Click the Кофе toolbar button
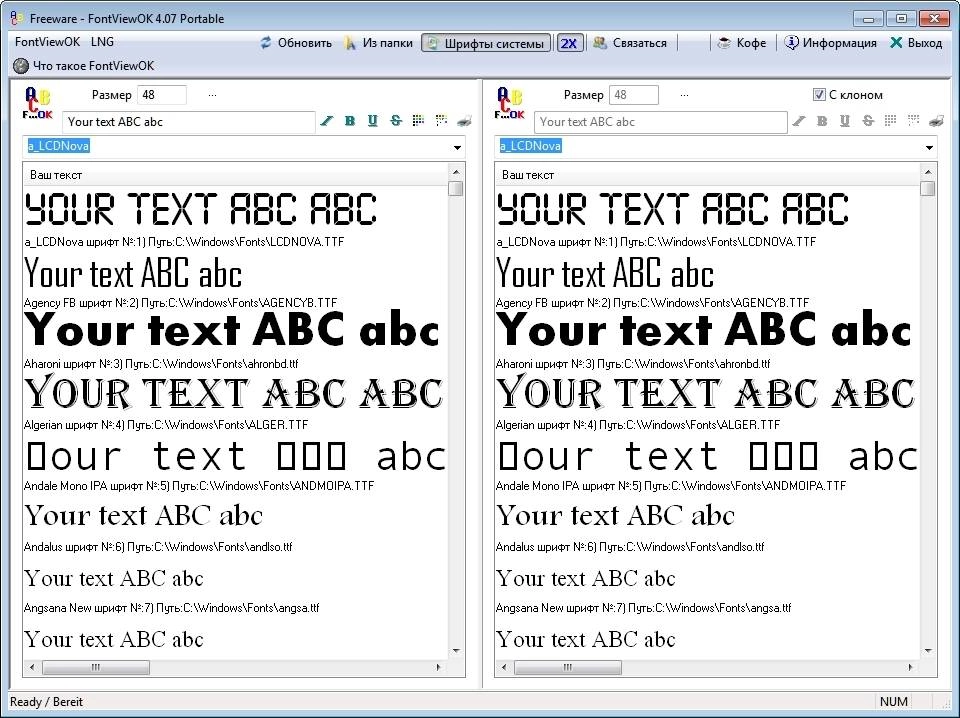Image resolution: width=960 pixels, height=718 pixels. point(741,43)
